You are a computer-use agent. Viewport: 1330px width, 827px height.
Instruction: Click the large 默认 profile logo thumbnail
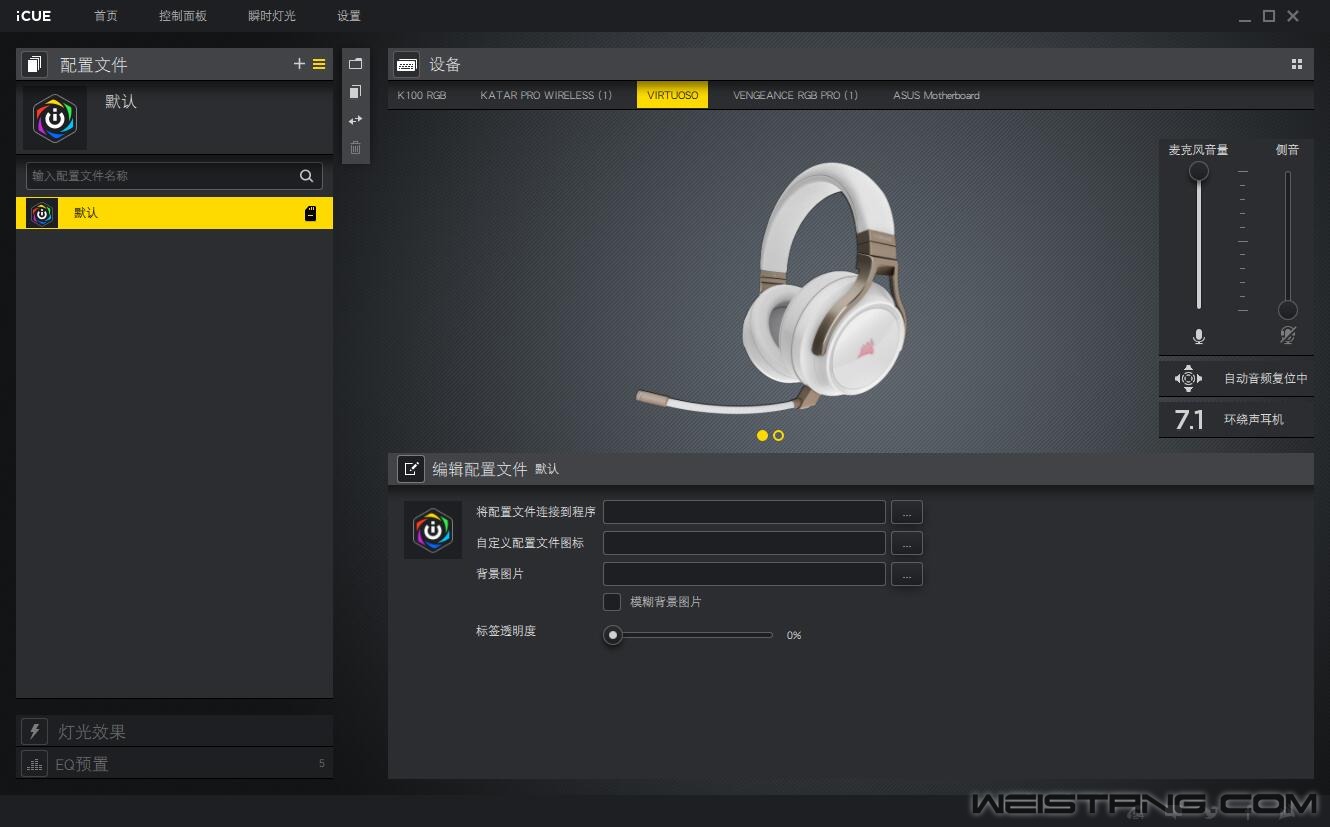click(x=55, y=118)
